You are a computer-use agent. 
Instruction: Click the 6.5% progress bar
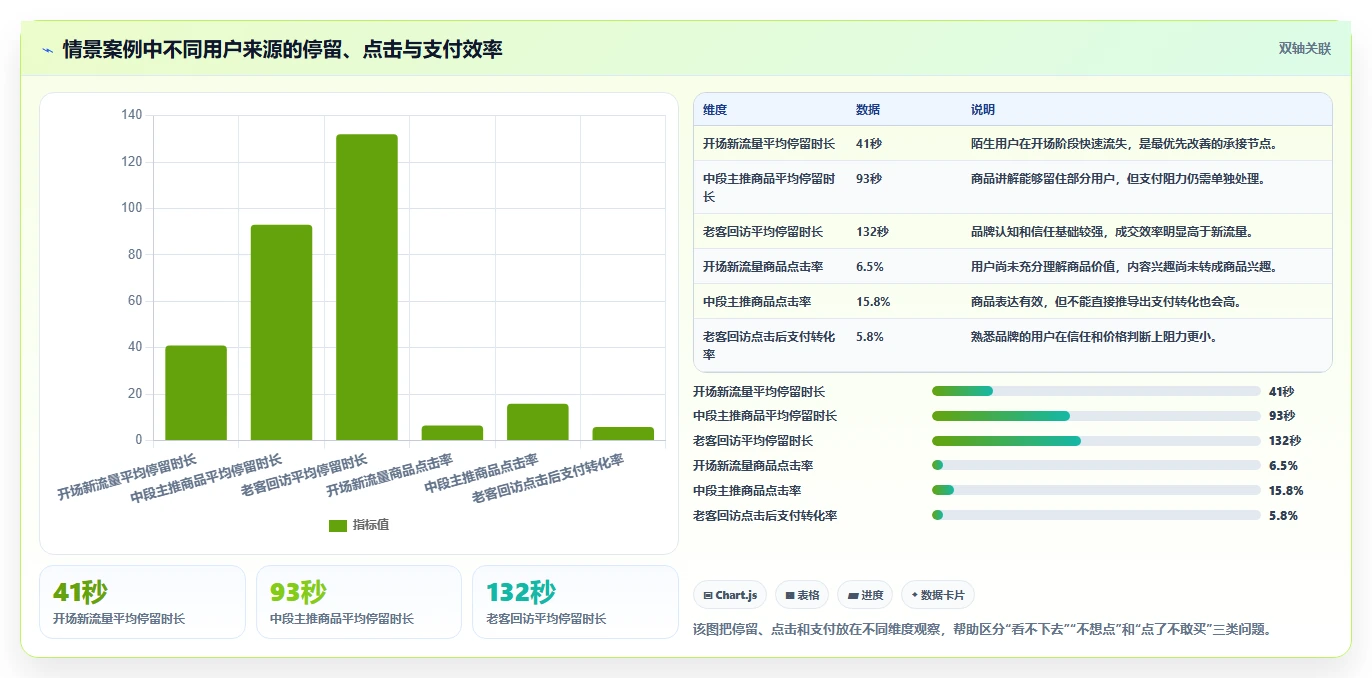[x=1096, y=465]
